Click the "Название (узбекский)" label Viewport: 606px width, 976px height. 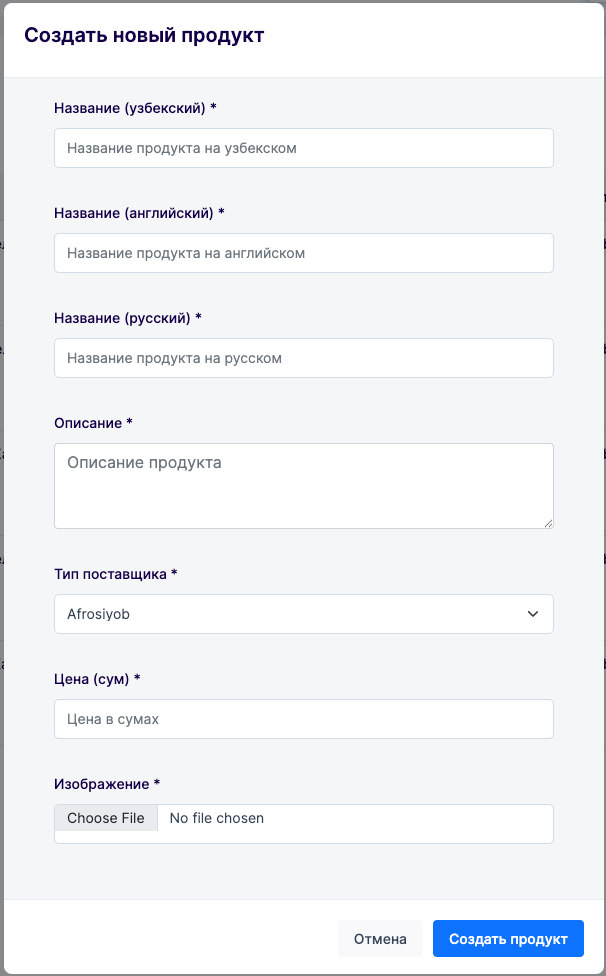coord(135,107)
